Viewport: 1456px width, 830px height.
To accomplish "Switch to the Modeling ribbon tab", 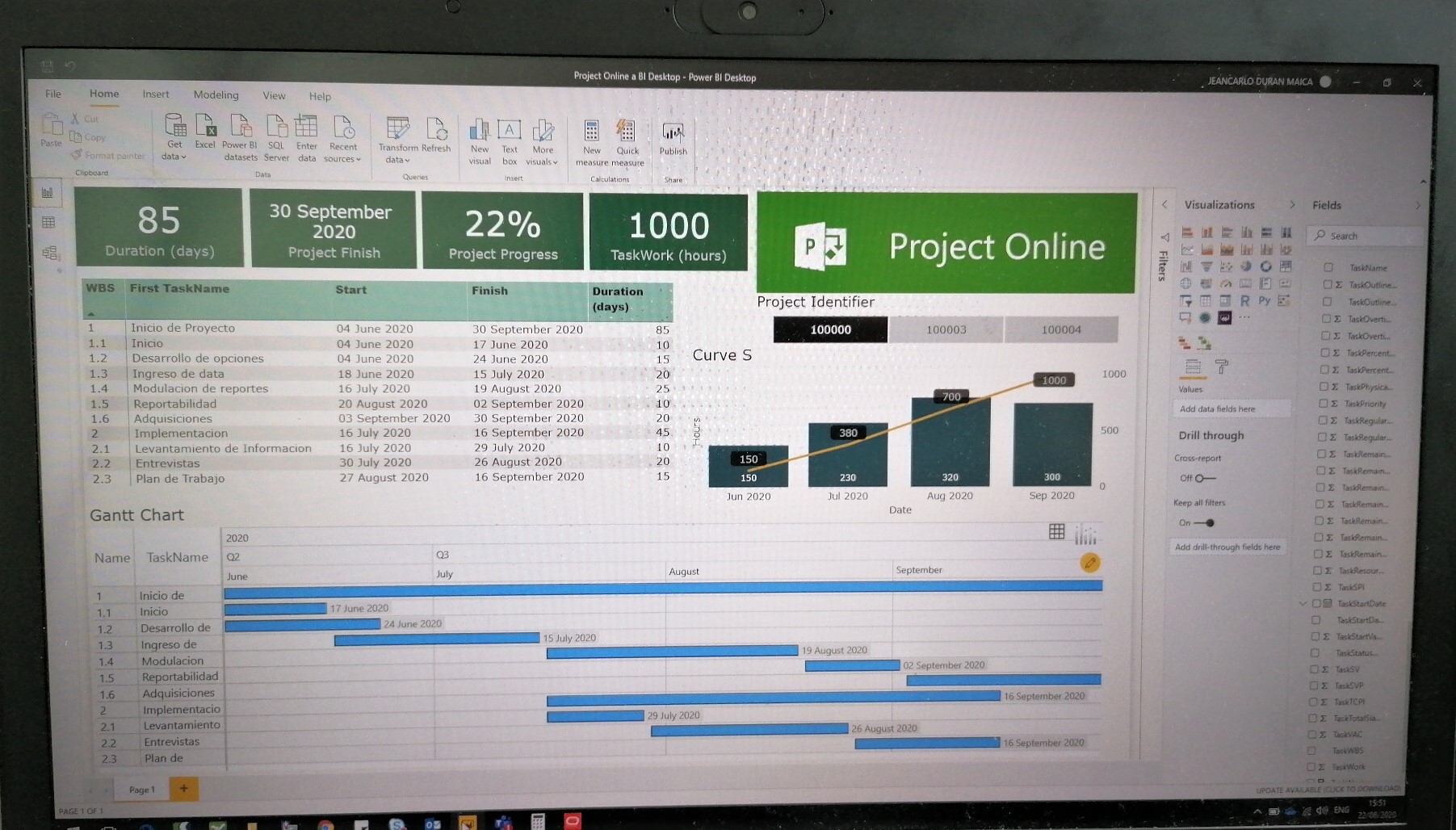I will [216, 95].
